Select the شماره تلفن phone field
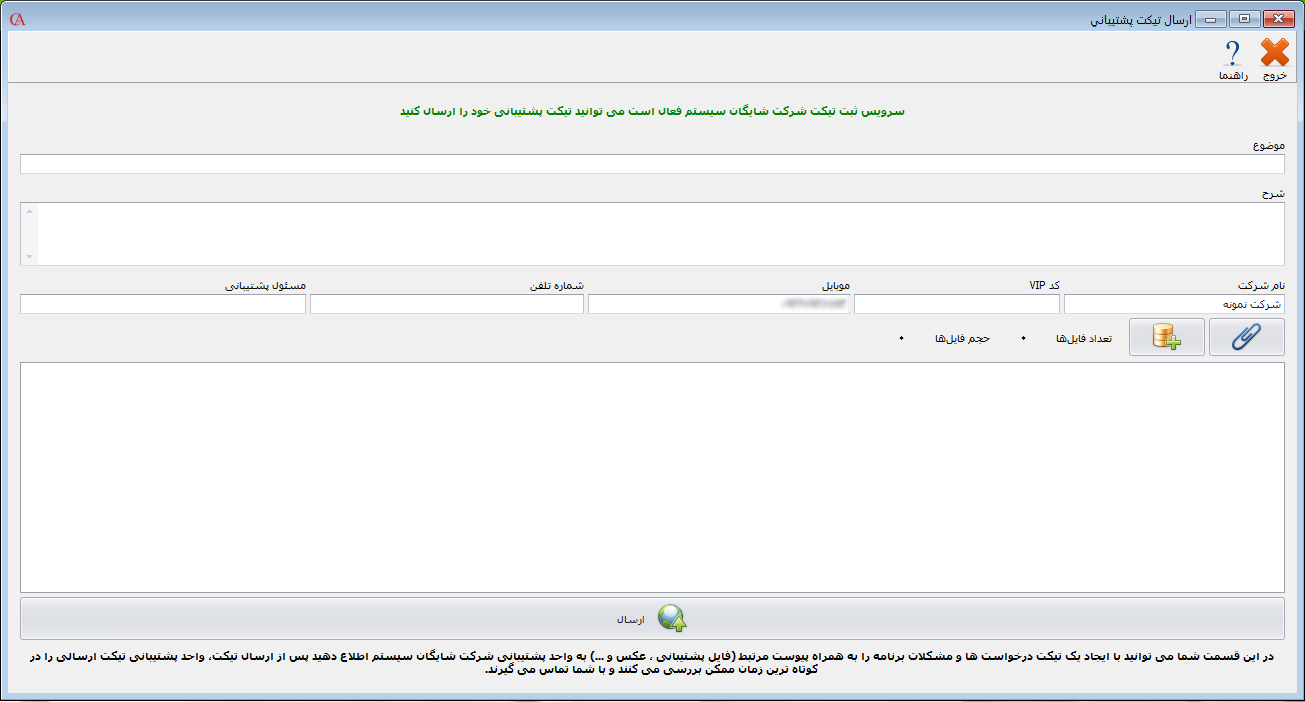 click(x=446, y=303)
